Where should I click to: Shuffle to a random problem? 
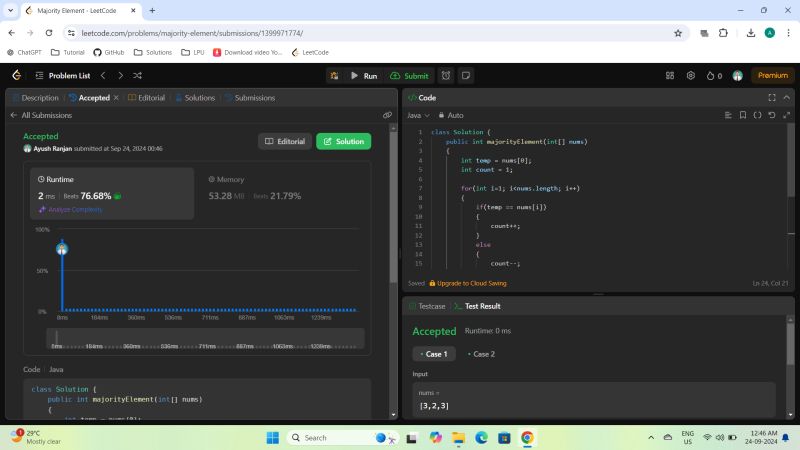[x=137, y=75]
